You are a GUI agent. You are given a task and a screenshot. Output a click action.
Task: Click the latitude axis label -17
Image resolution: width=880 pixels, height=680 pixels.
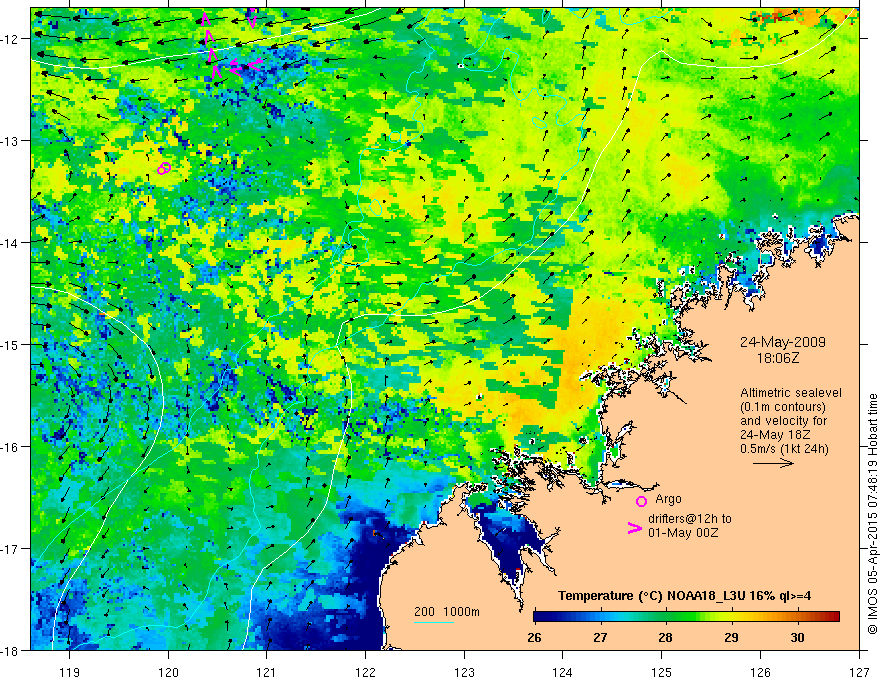pos(10,548)
